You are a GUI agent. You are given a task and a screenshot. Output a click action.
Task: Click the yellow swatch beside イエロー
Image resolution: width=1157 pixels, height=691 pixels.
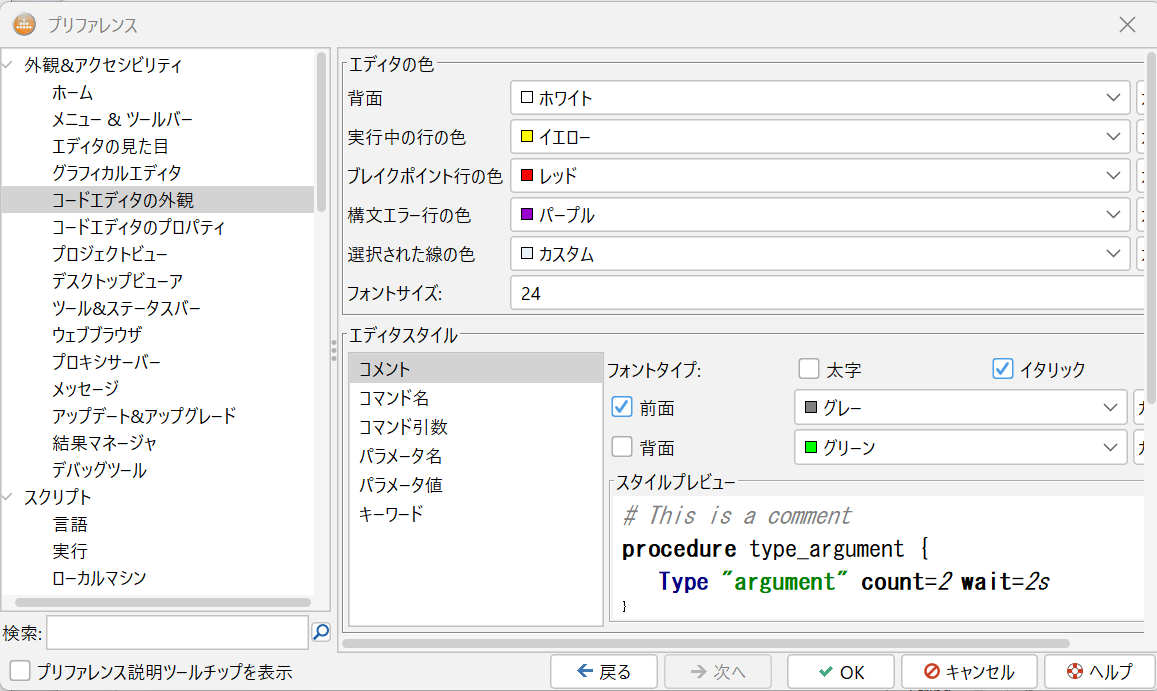[527, 136]
